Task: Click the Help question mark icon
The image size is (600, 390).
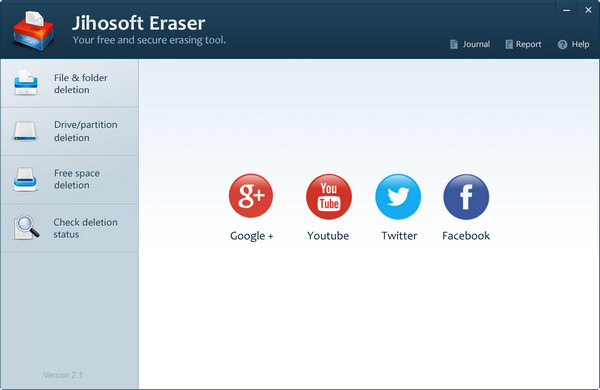Action: (562, 45)
